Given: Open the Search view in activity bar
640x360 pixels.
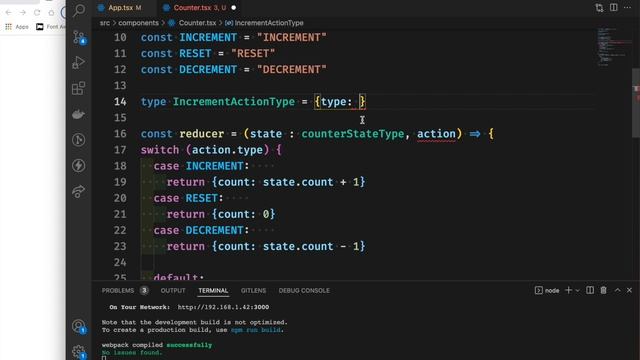Looking at the screenshot, I should (79, 10).
